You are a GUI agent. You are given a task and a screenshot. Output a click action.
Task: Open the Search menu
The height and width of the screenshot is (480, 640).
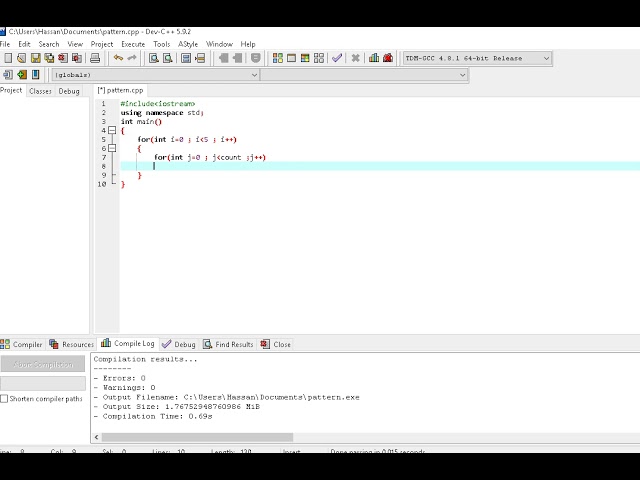click(49, 44)
